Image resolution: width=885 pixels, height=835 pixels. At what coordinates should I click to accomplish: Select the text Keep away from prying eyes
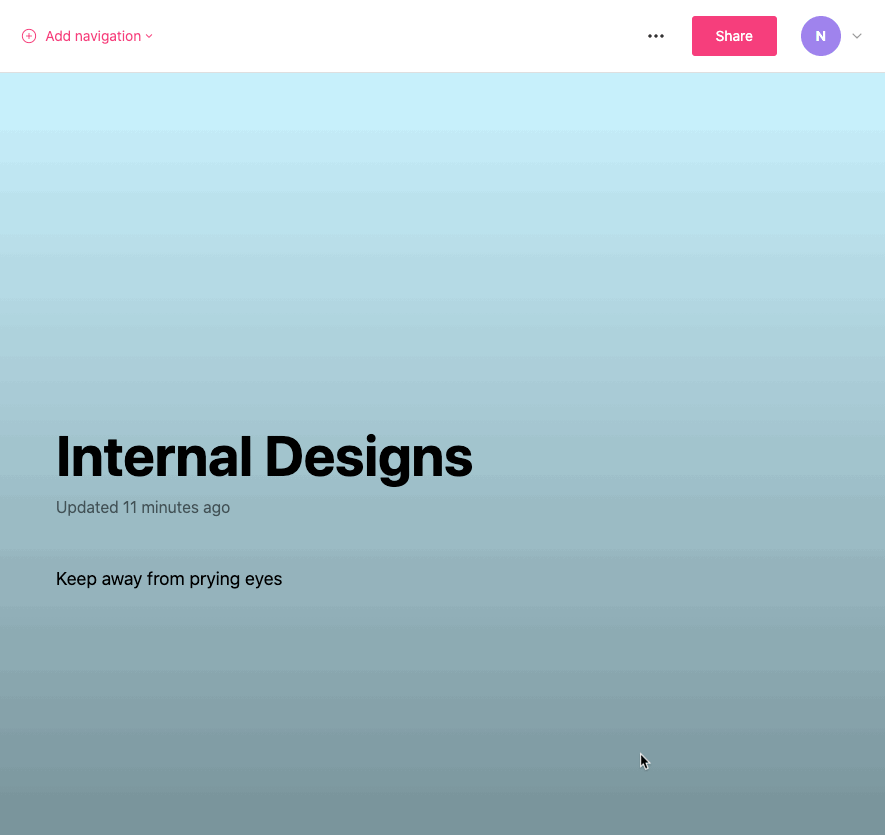168,579
